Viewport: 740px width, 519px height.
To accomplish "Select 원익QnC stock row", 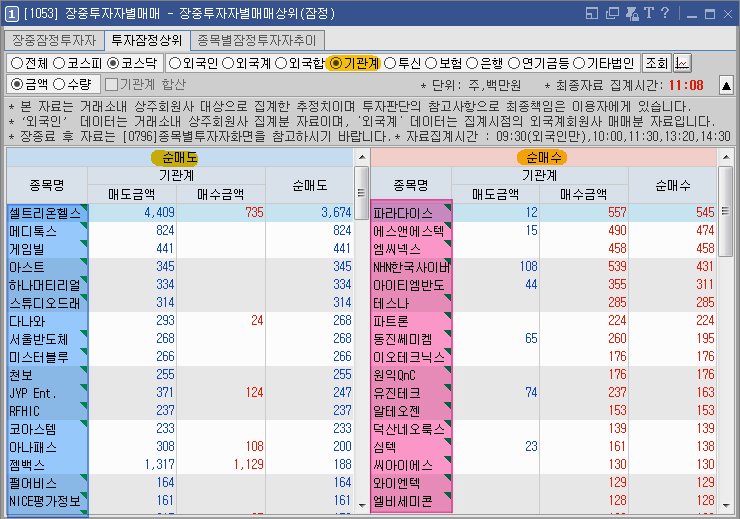I will pos(412,375).
